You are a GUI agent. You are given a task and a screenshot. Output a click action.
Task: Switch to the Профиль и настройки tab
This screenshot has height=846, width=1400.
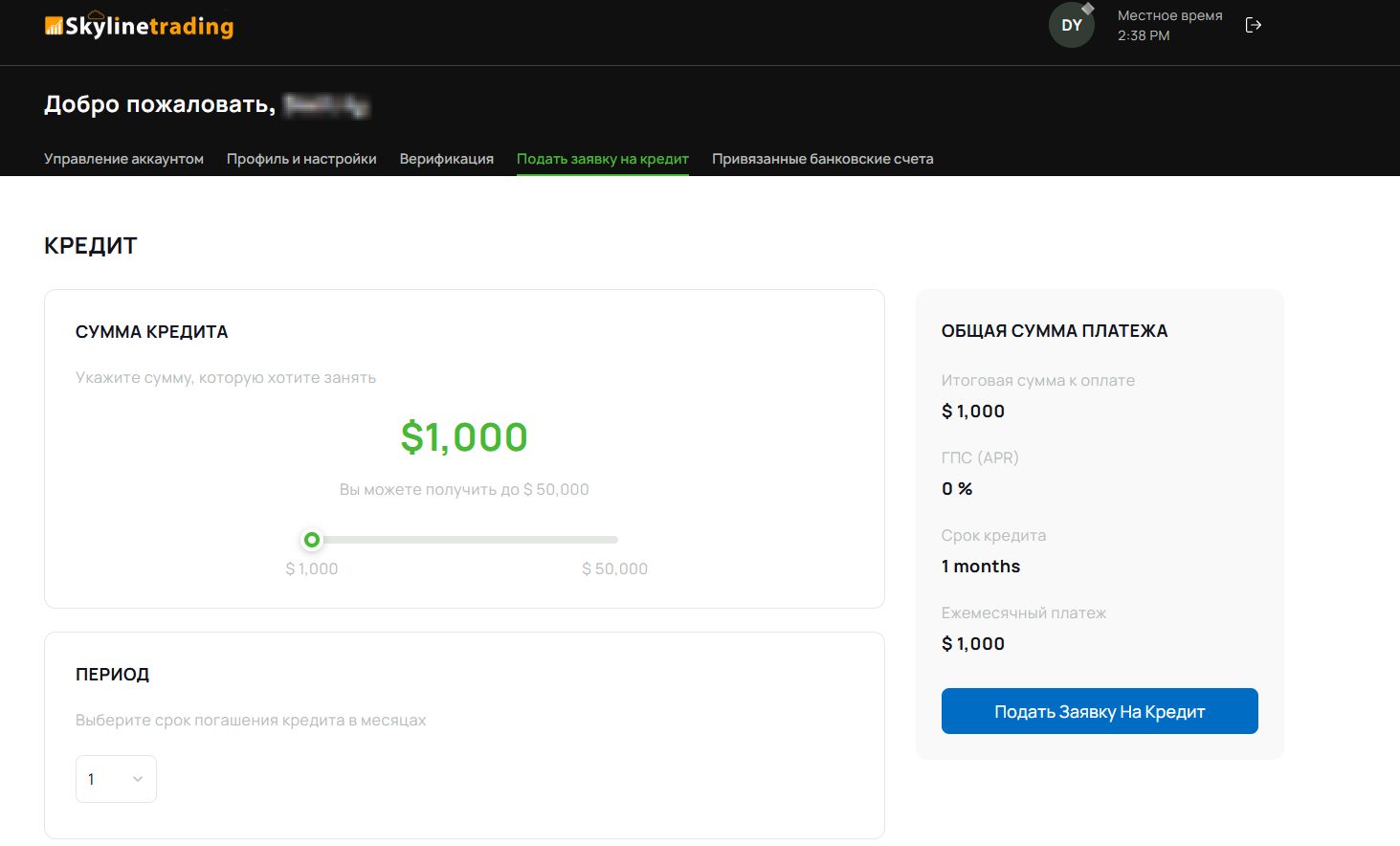301,159
